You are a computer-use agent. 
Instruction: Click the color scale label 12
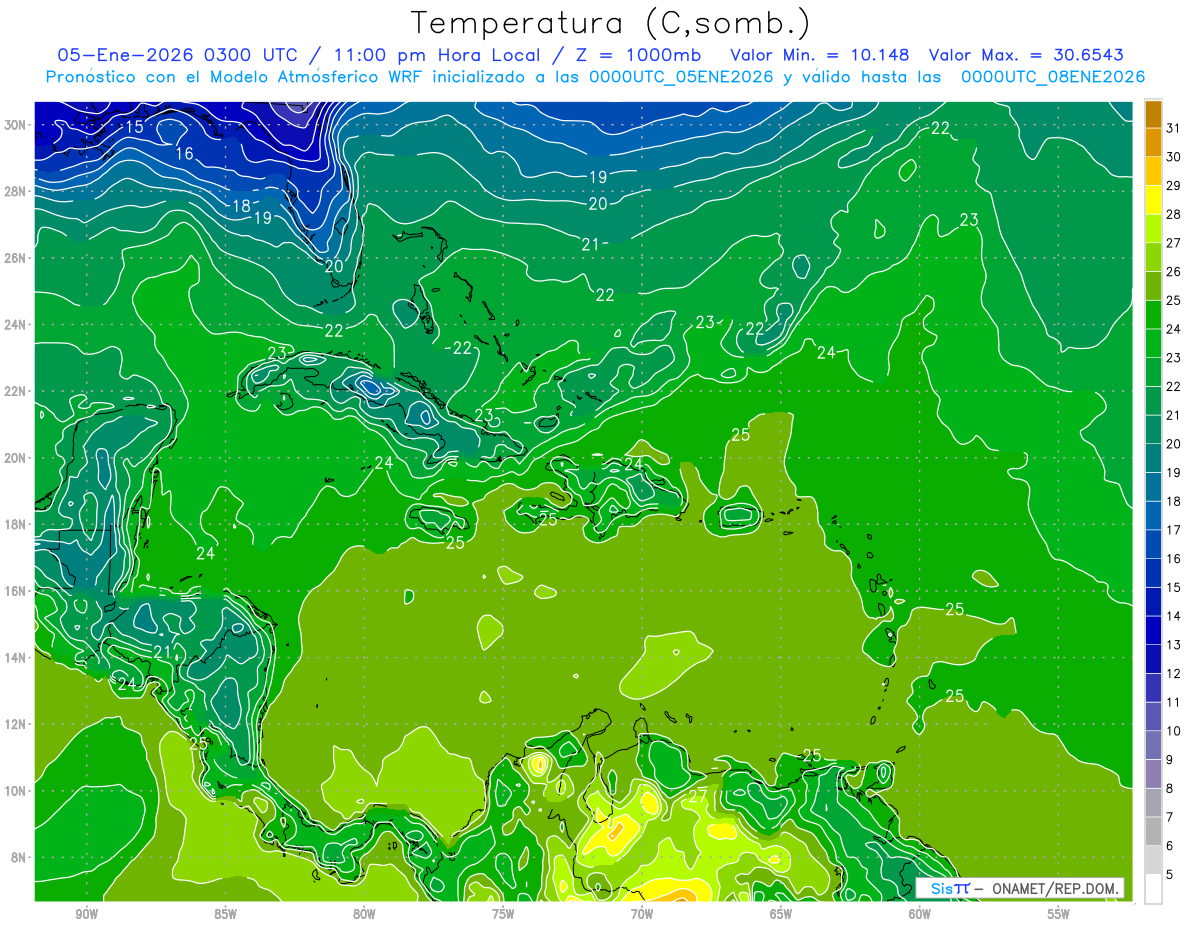[1174, 674]
